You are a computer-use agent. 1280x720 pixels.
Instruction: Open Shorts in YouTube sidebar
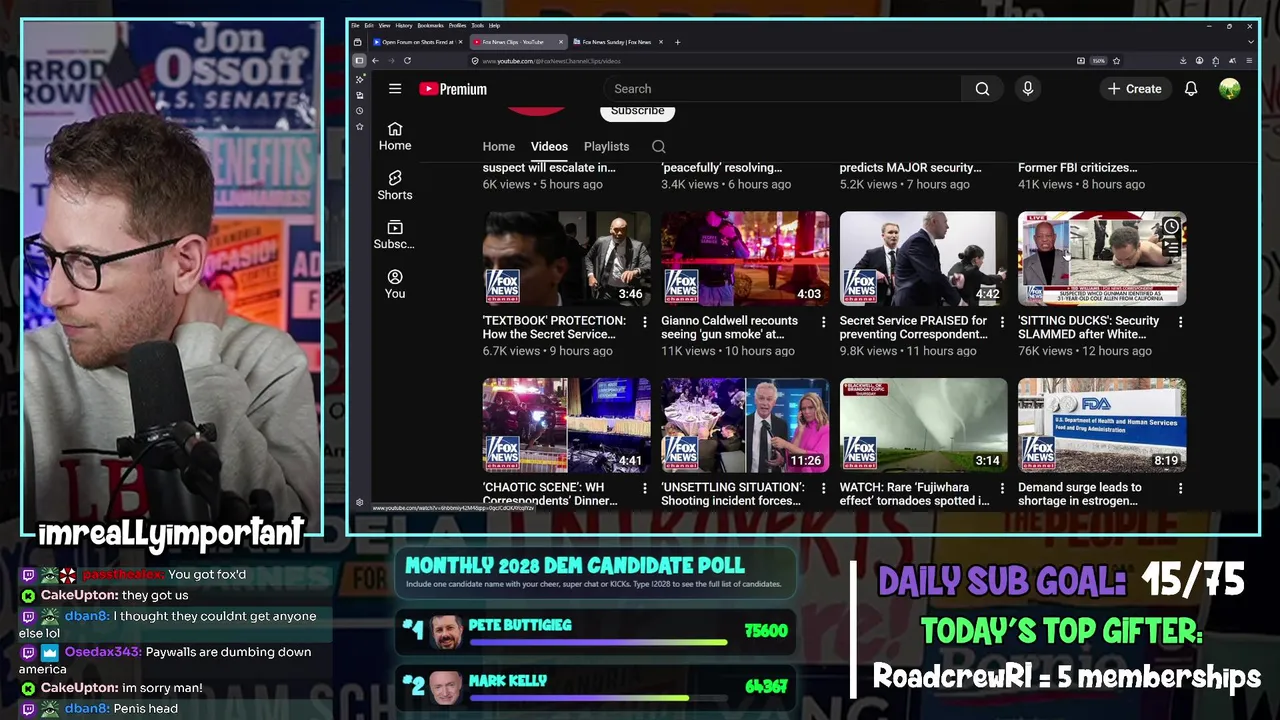tap(395, 185)
